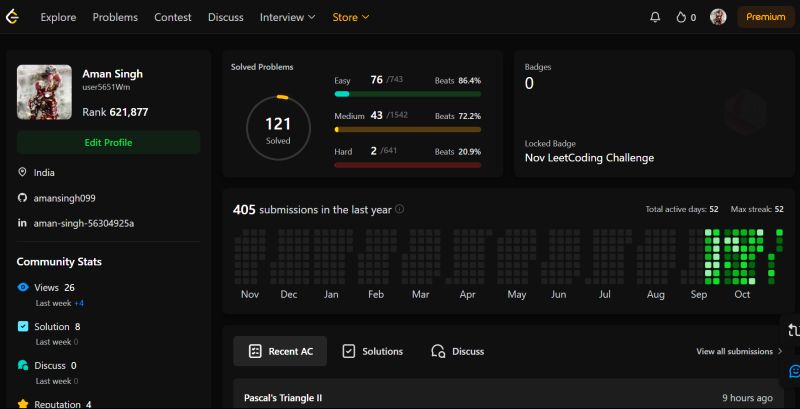
Task: Switch to the Recent AC tab
Action: 280,351
